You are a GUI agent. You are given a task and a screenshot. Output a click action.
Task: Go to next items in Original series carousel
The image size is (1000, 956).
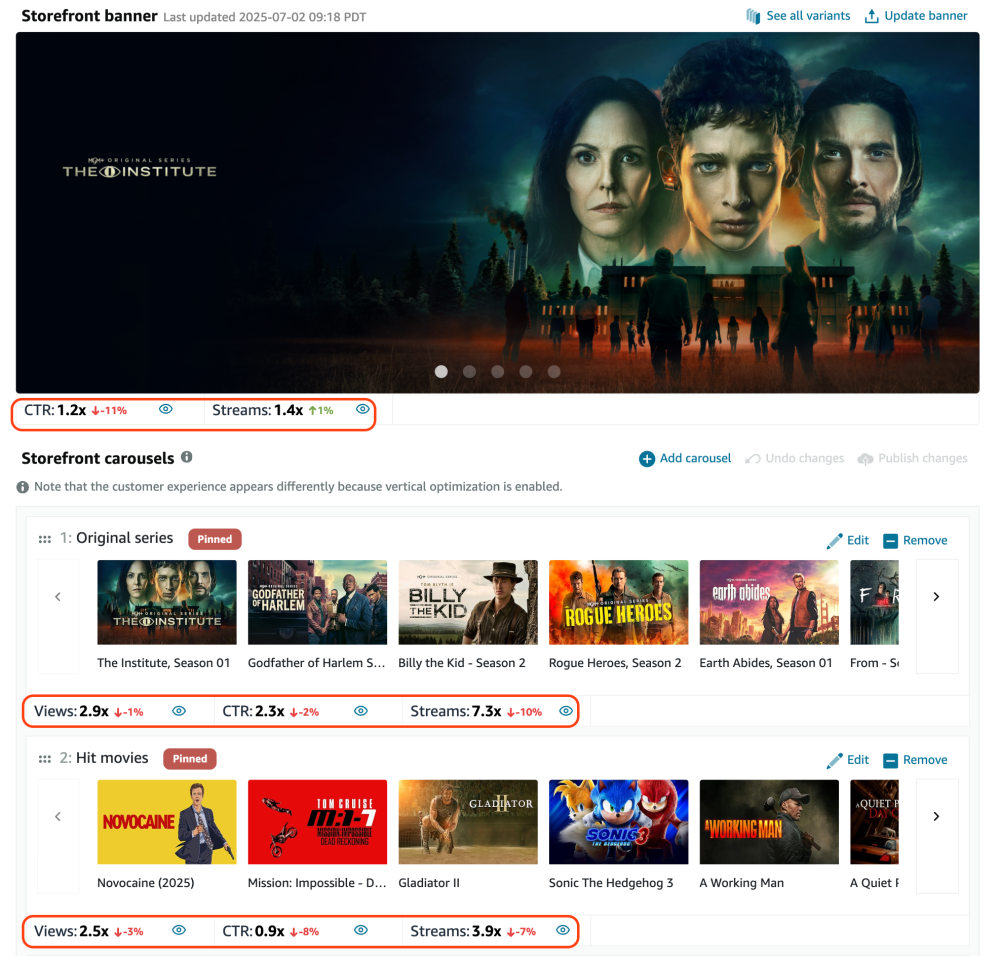(x=937, y=616)
